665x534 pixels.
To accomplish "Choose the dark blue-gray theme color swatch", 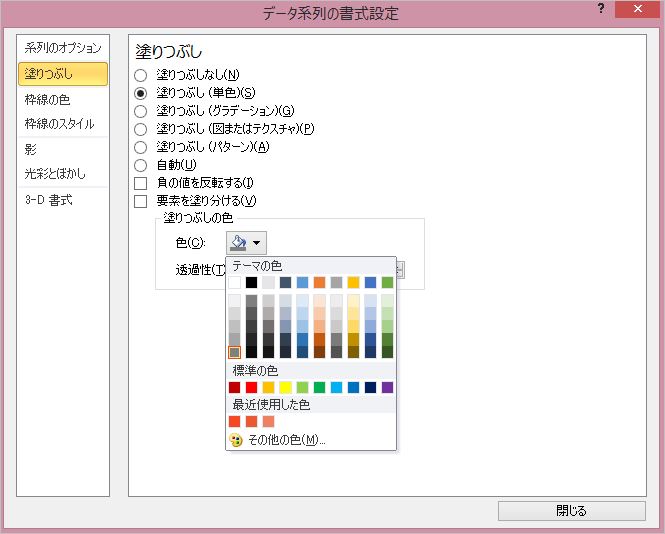I will pyautogui.click(x=285, y=282).
